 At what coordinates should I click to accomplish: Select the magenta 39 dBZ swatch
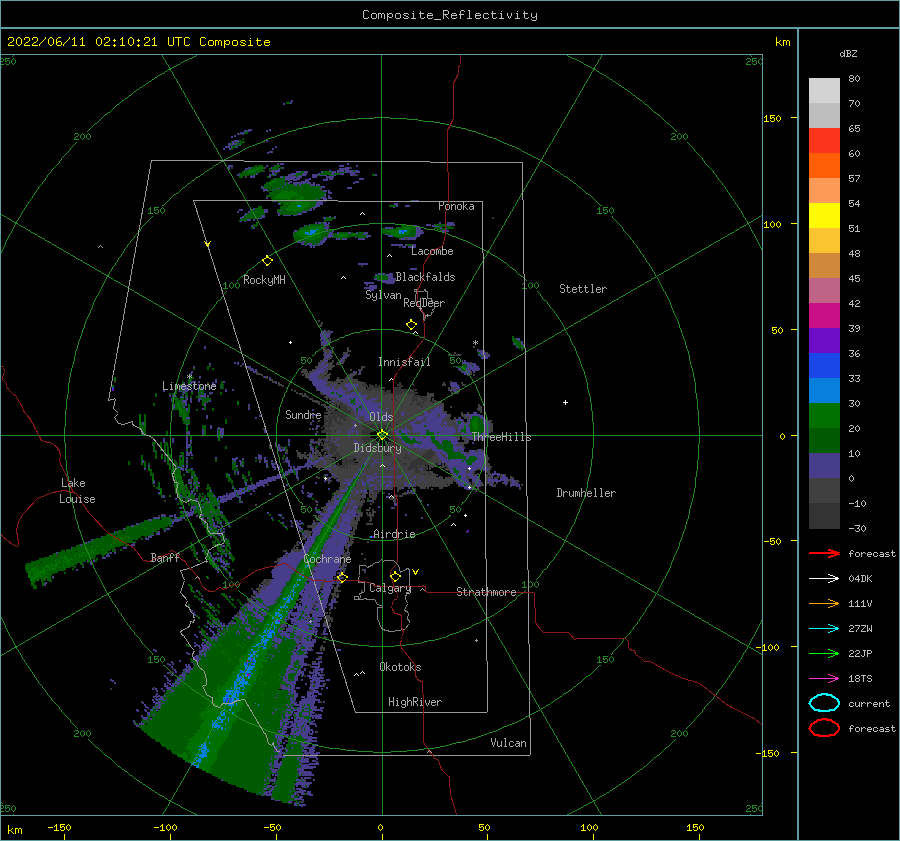tap(824, 316)
